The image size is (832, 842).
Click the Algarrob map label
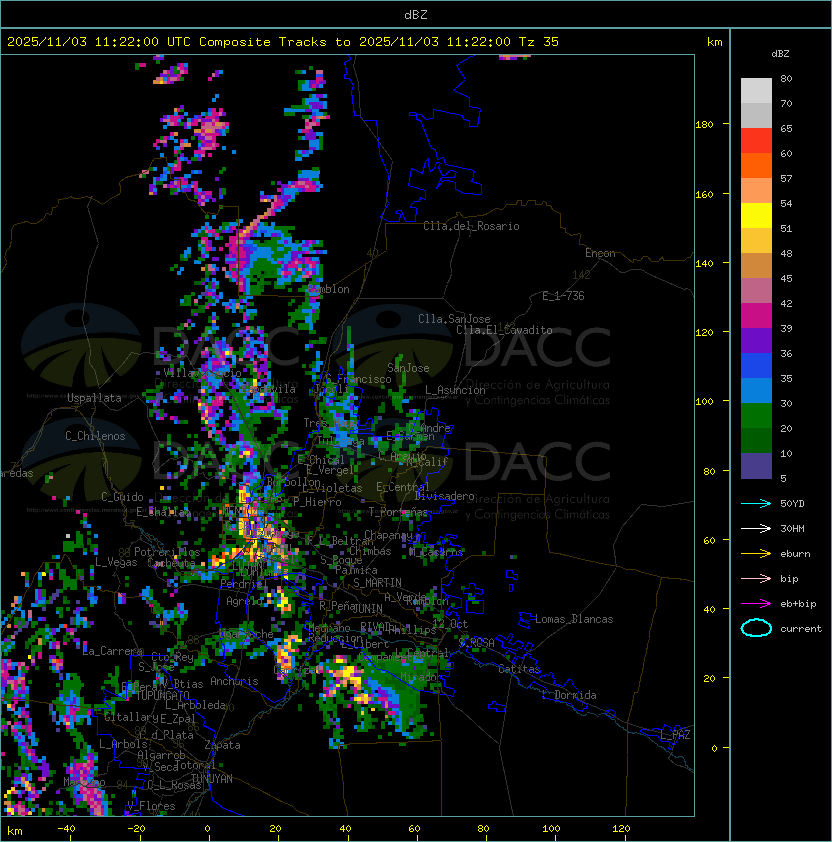coord(161,755)
